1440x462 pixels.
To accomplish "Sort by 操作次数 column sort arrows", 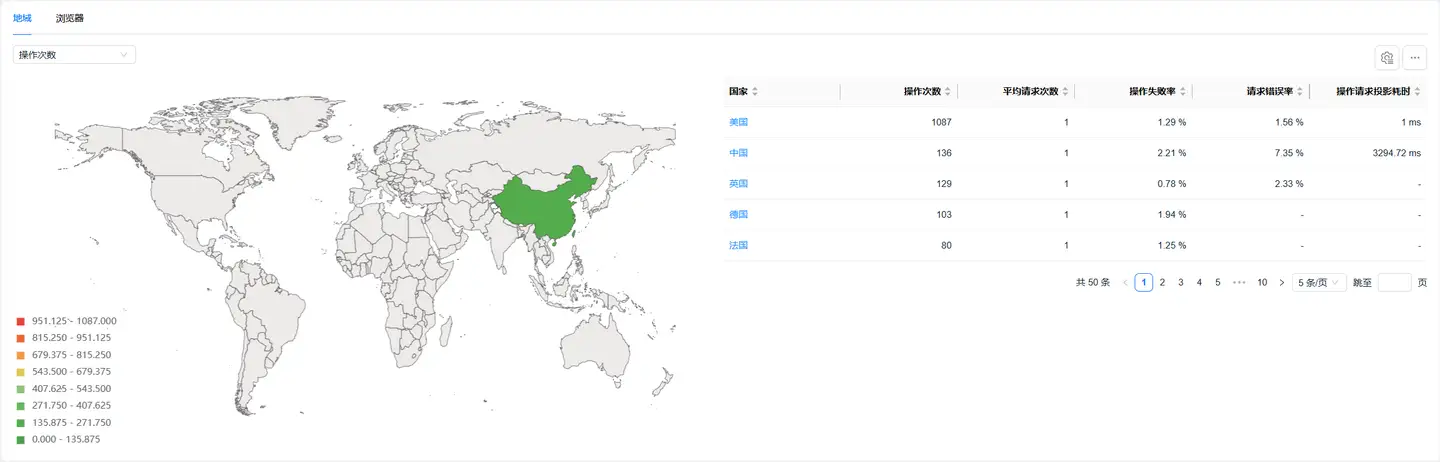I will (x=948, y=92).
